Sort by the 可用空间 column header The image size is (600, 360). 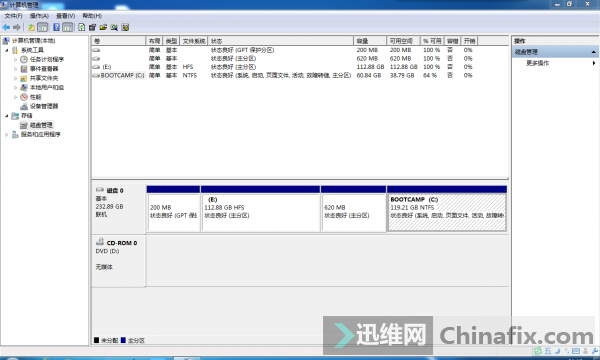[403, 41]
